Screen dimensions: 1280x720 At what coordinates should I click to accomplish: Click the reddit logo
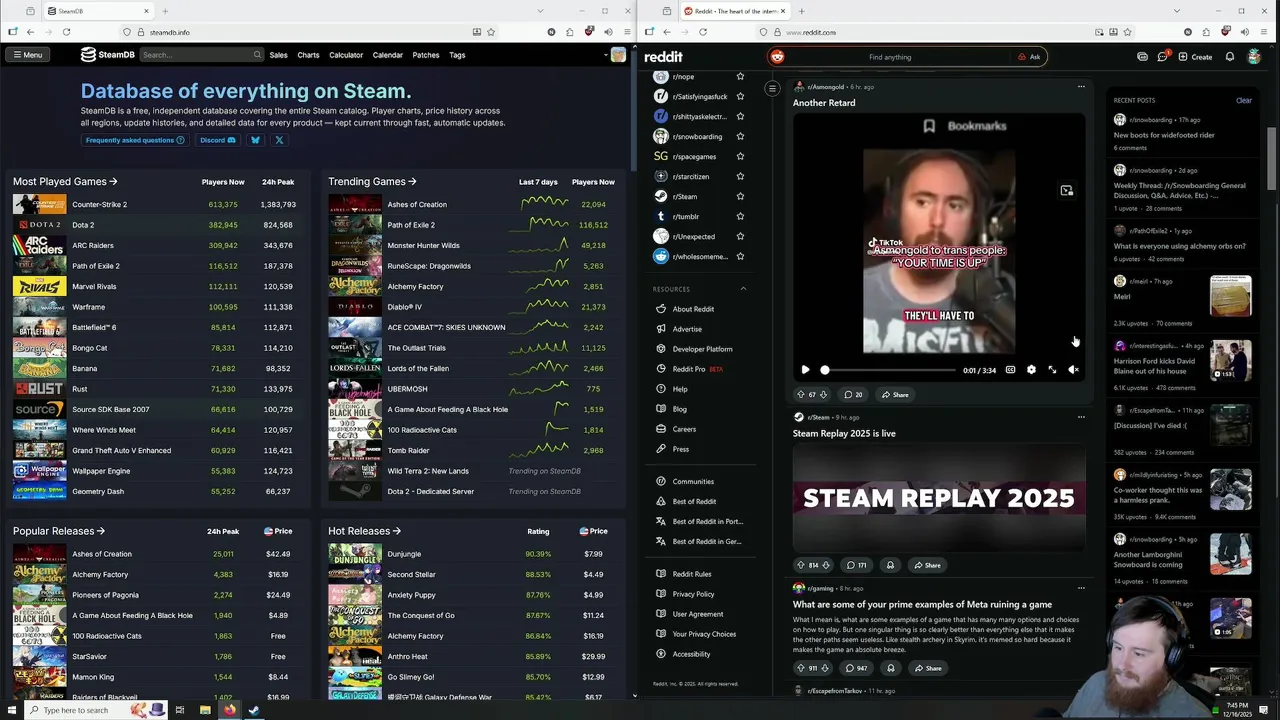pos(663,57)
